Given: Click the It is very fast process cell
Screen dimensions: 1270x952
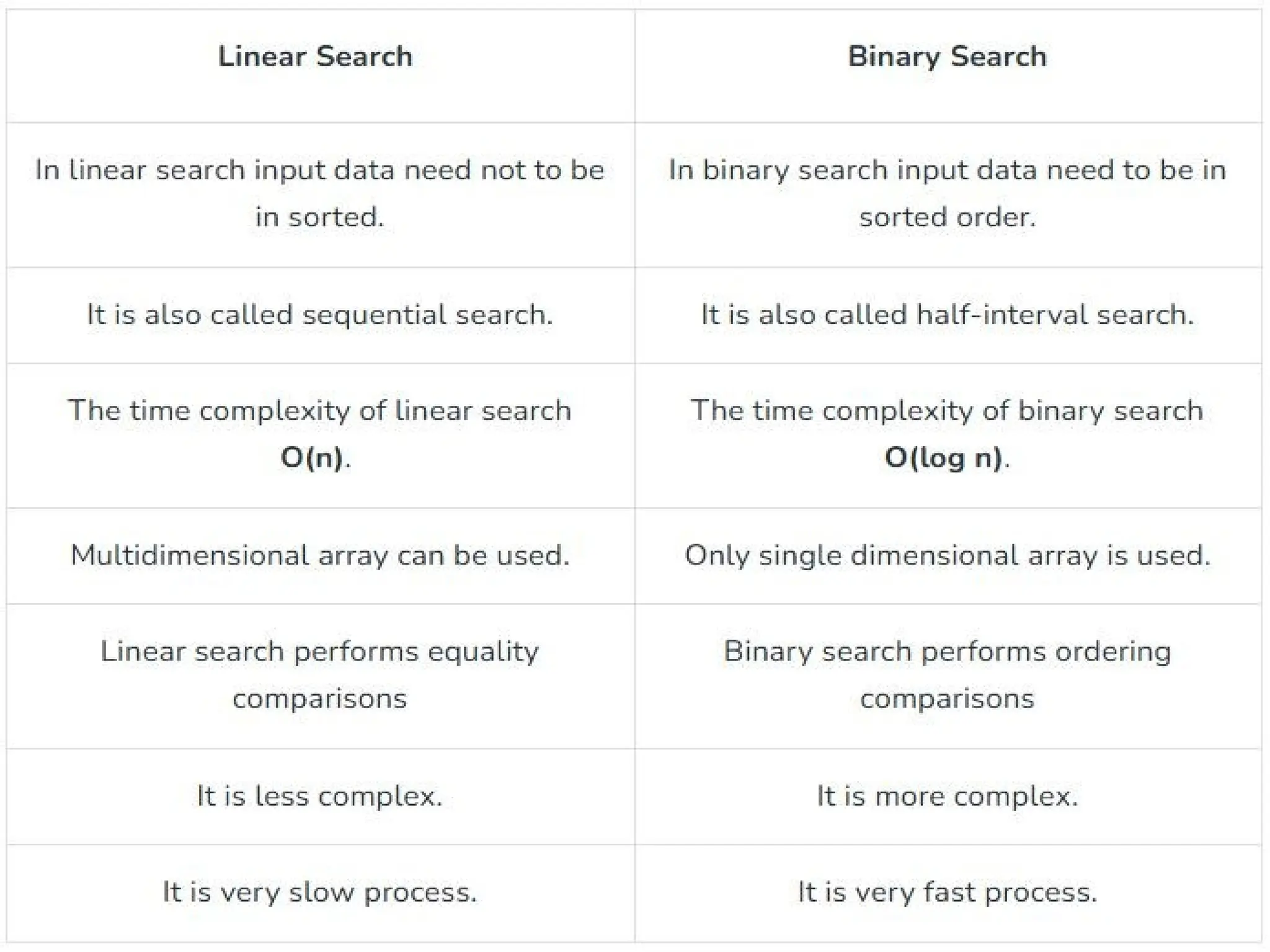Looking at the screenshot, I should [x=948, y=892].
